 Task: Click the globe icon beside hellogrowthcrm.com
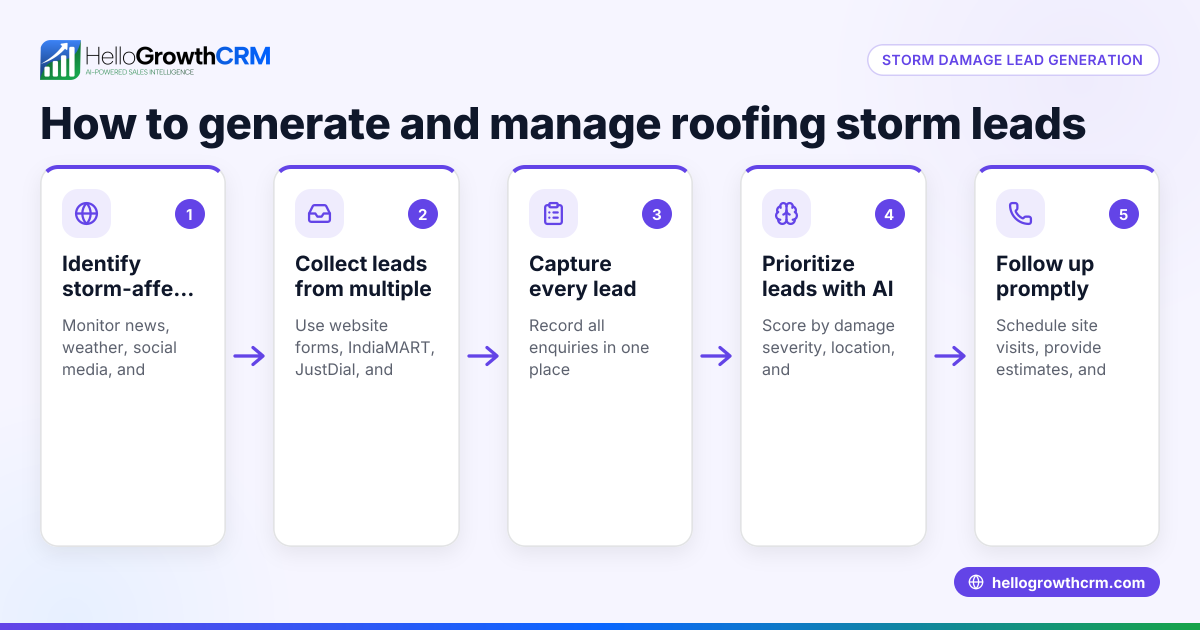[x=976, y=583]
